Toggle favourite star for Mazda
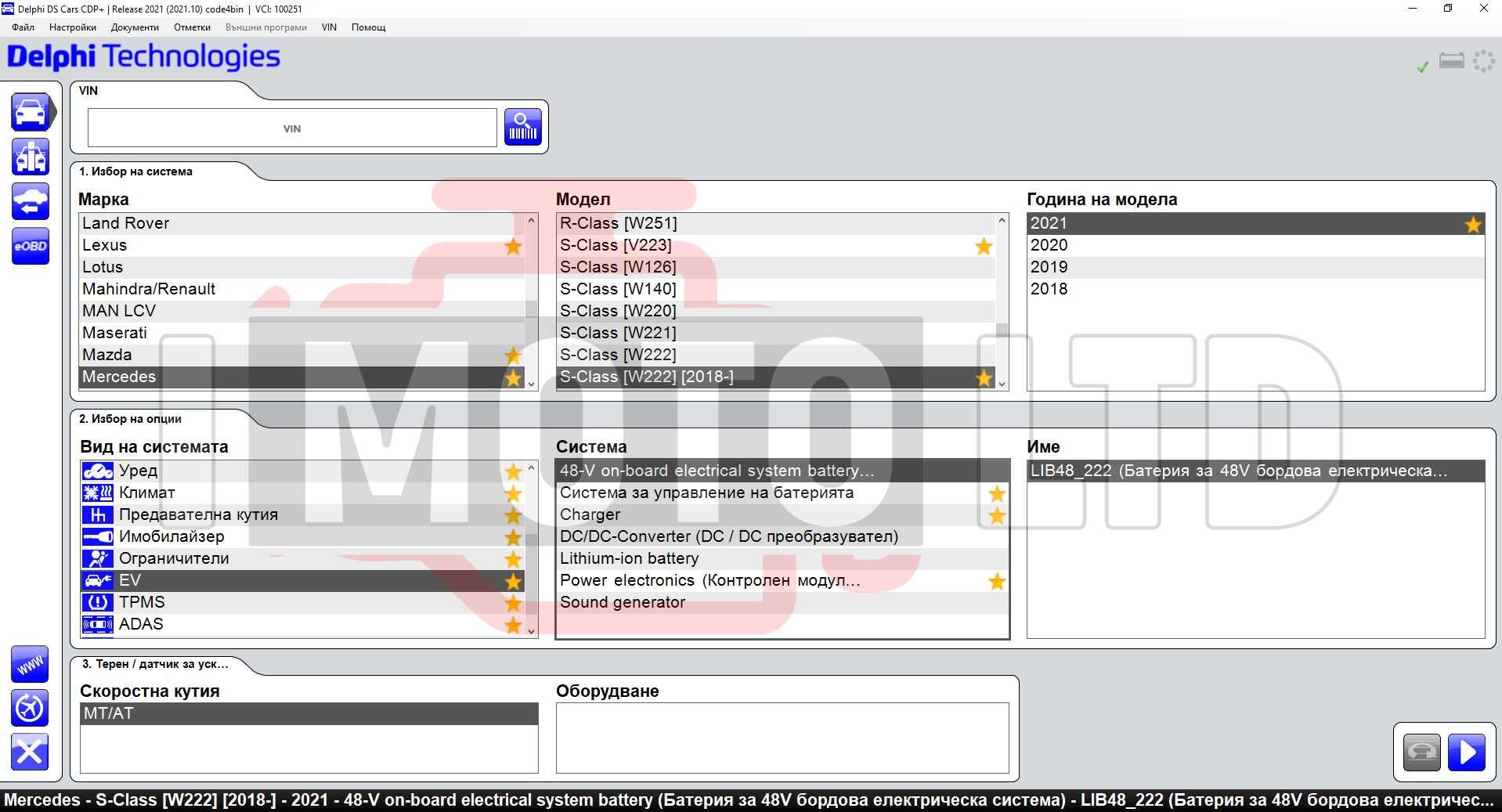This screenshot has height=812, width=1502. coord(513,356)
